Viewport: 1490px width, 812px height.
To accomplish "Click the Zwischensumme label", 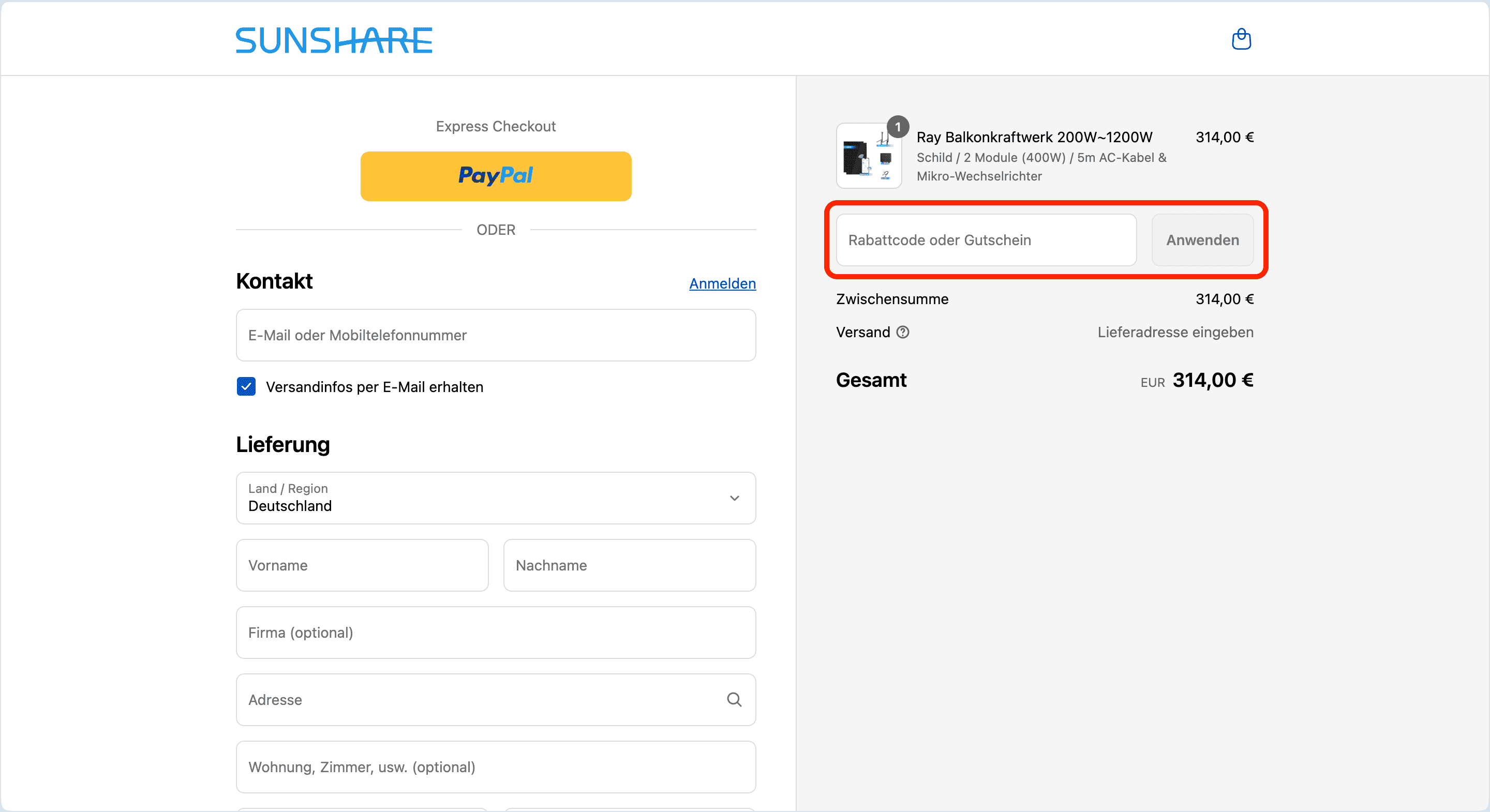I will click(x=892, y=299).
